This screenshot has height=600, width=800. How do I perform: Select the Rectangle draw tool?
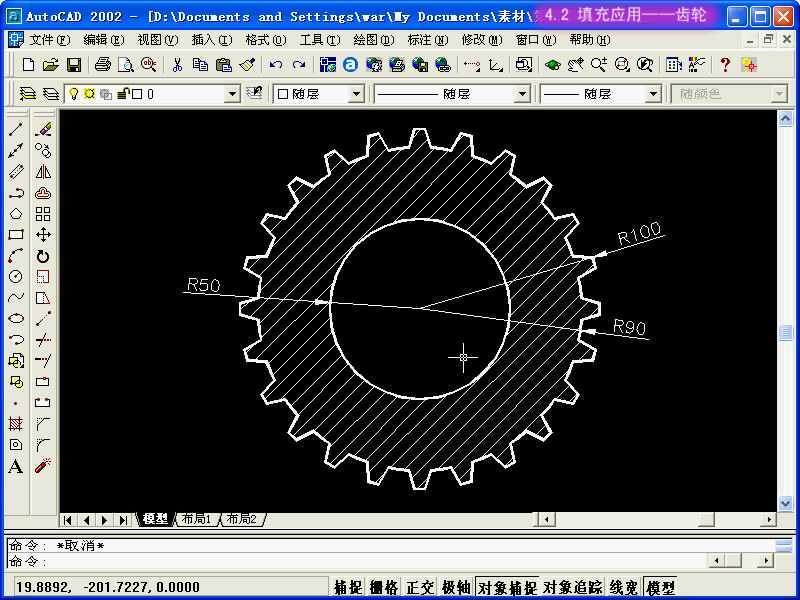pyautogui.click(x=16, y=235)
